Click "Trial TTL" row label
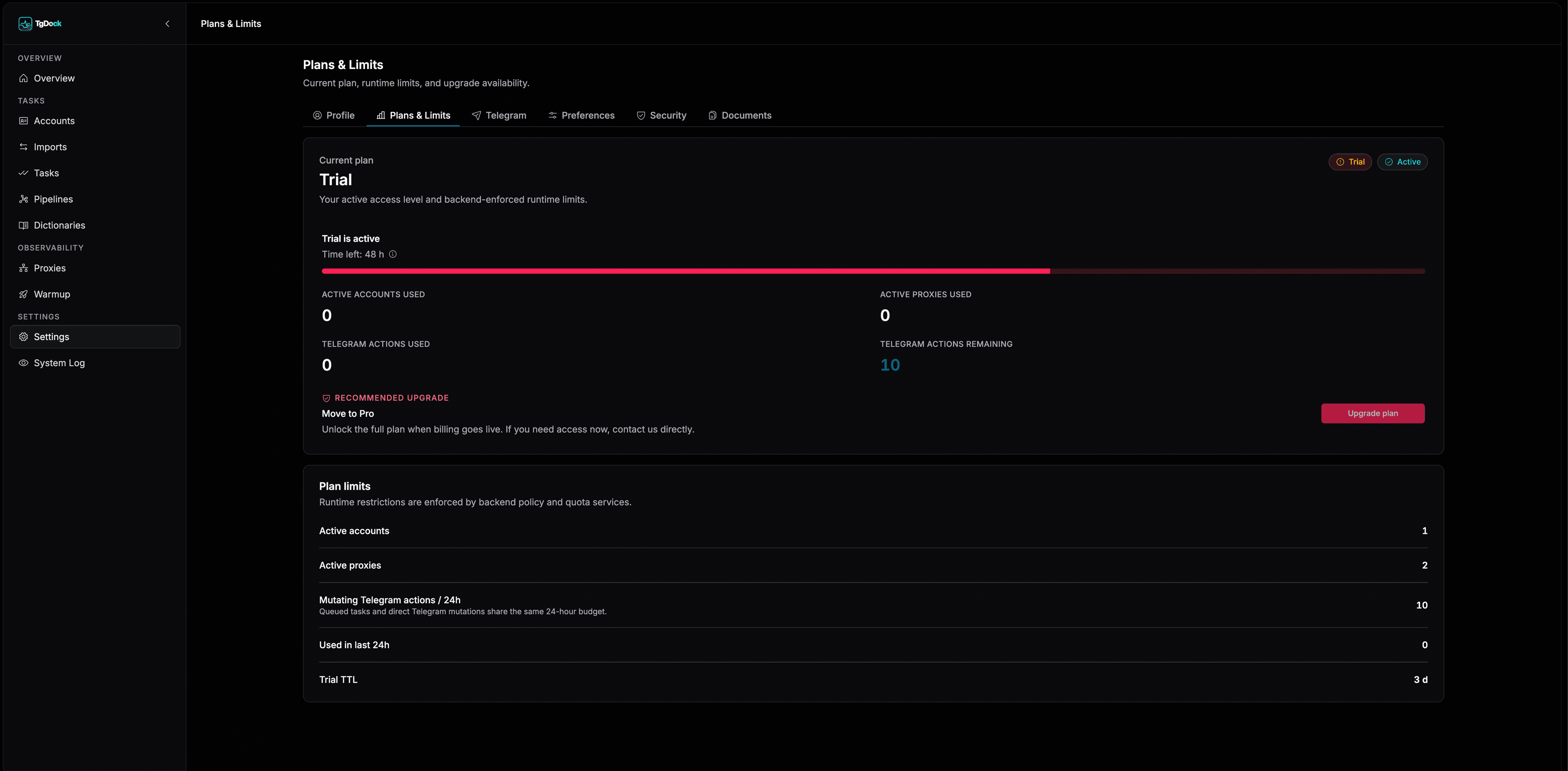 pyautogui.click(x=339, y=680)
